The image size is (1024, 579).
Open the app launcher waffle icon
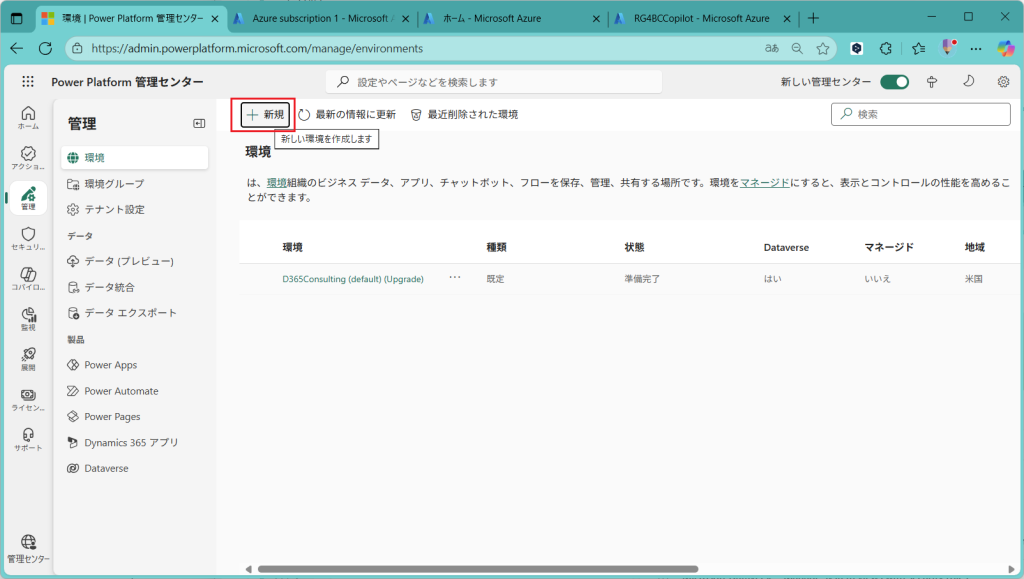[27, 82]
